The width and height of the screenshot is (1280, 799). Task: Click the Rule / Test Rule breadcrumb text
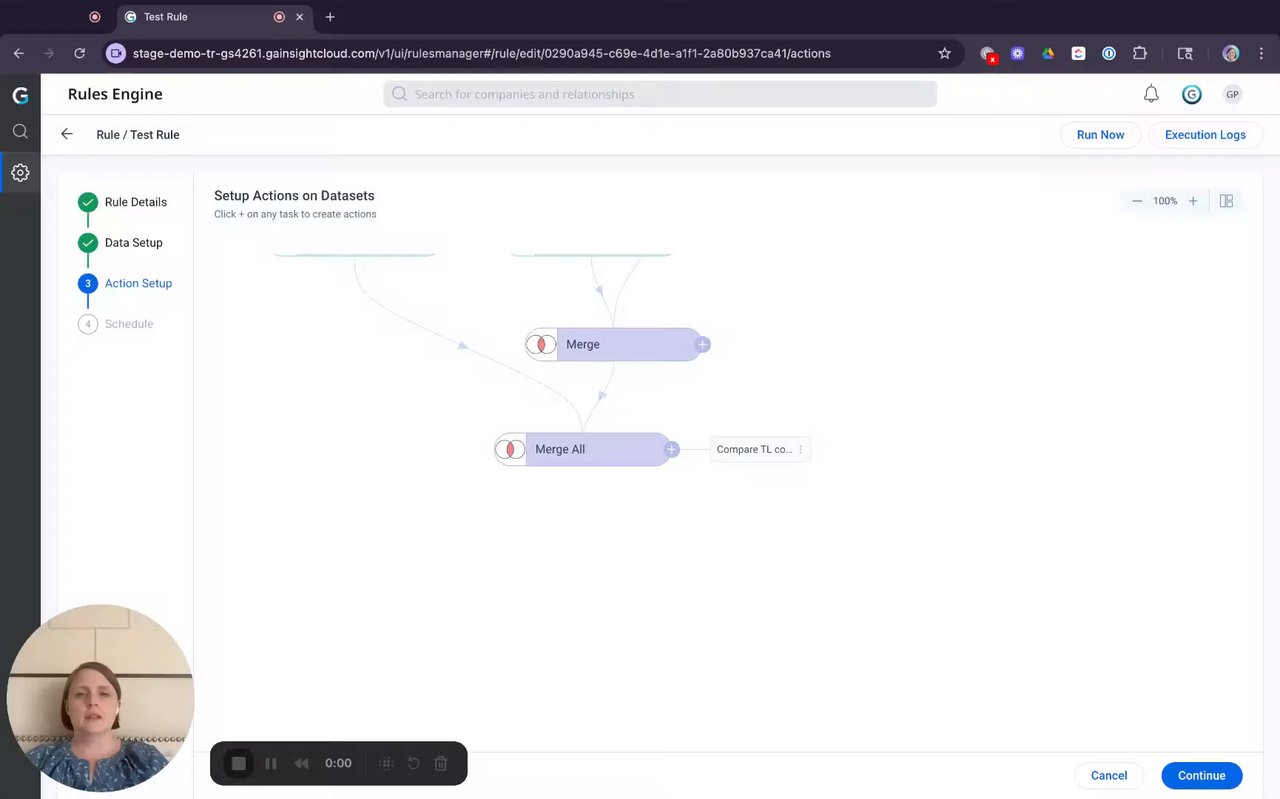(138, 135)
